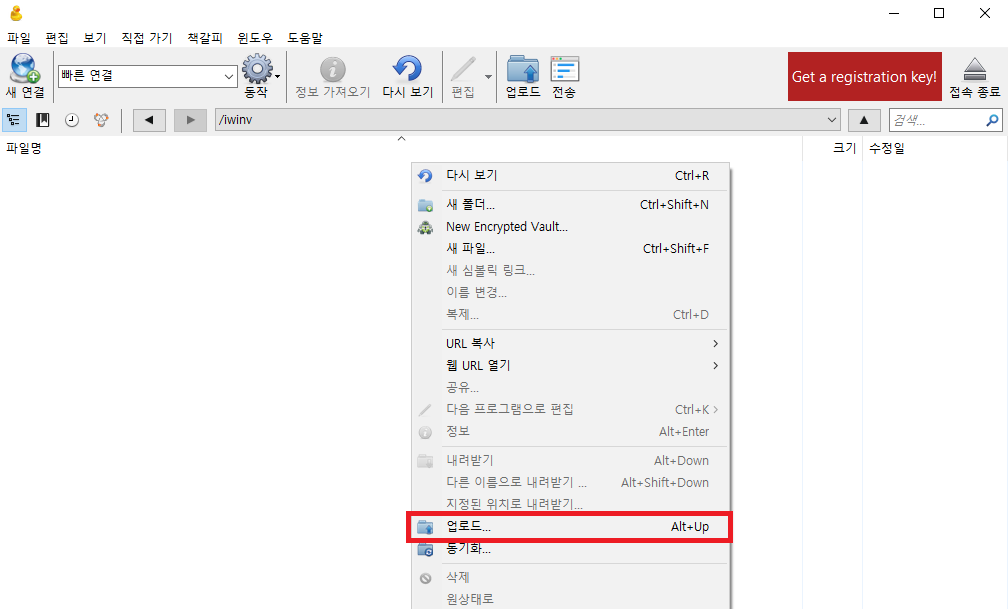Open the dropdown arrow beside Edit tool
Screen dimensions: 1008x609
point(488,77)
